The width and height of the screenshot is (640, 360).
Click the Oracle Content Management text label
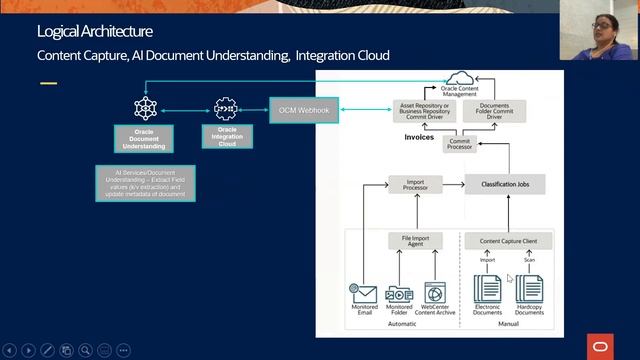pyautogui.click(x=460, y=91)
